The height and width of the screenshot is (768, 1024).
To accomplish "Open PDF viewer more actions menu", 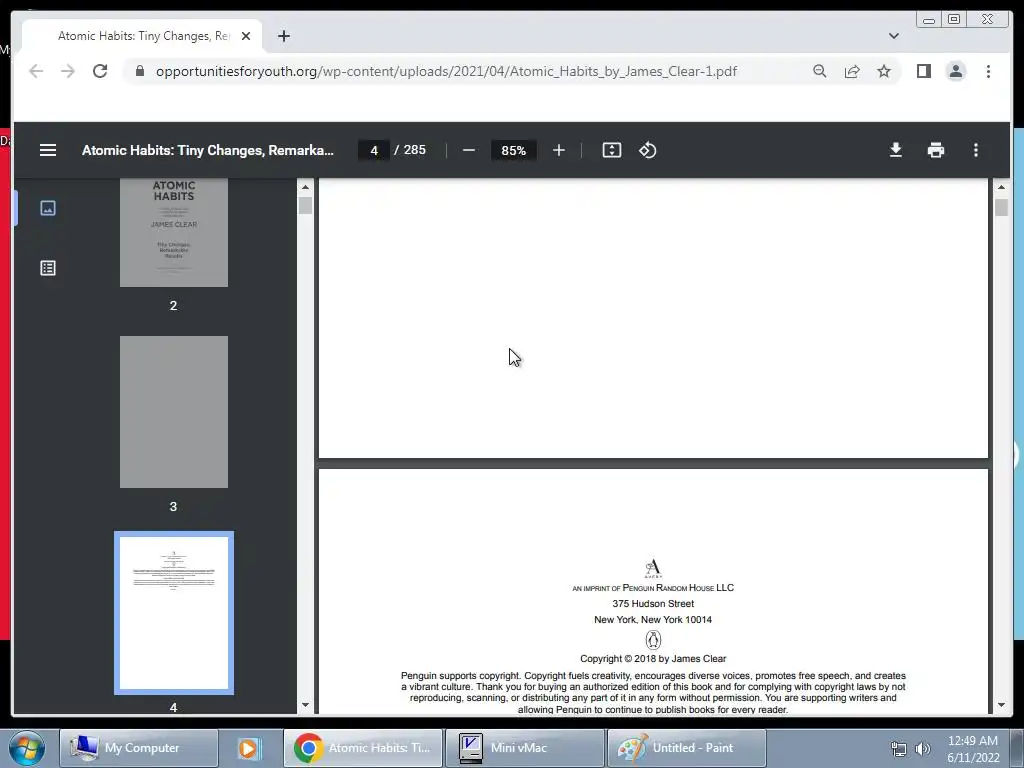I will [975, 150].
